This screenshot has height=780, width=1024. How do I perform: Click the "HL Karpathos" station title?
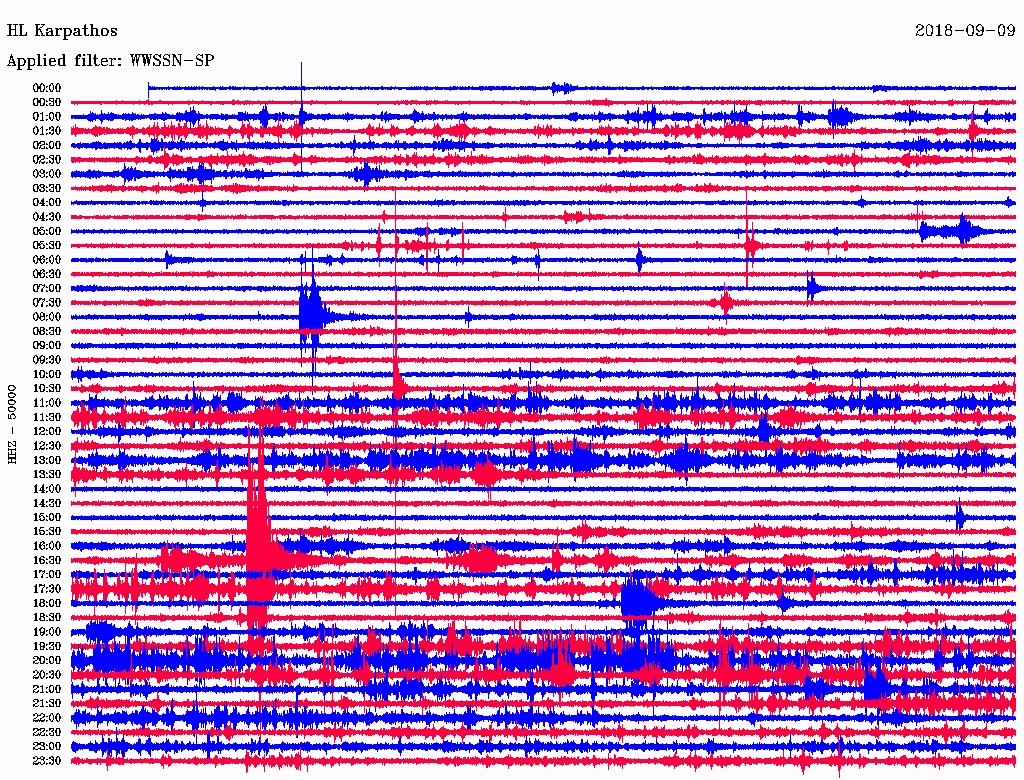62,31
